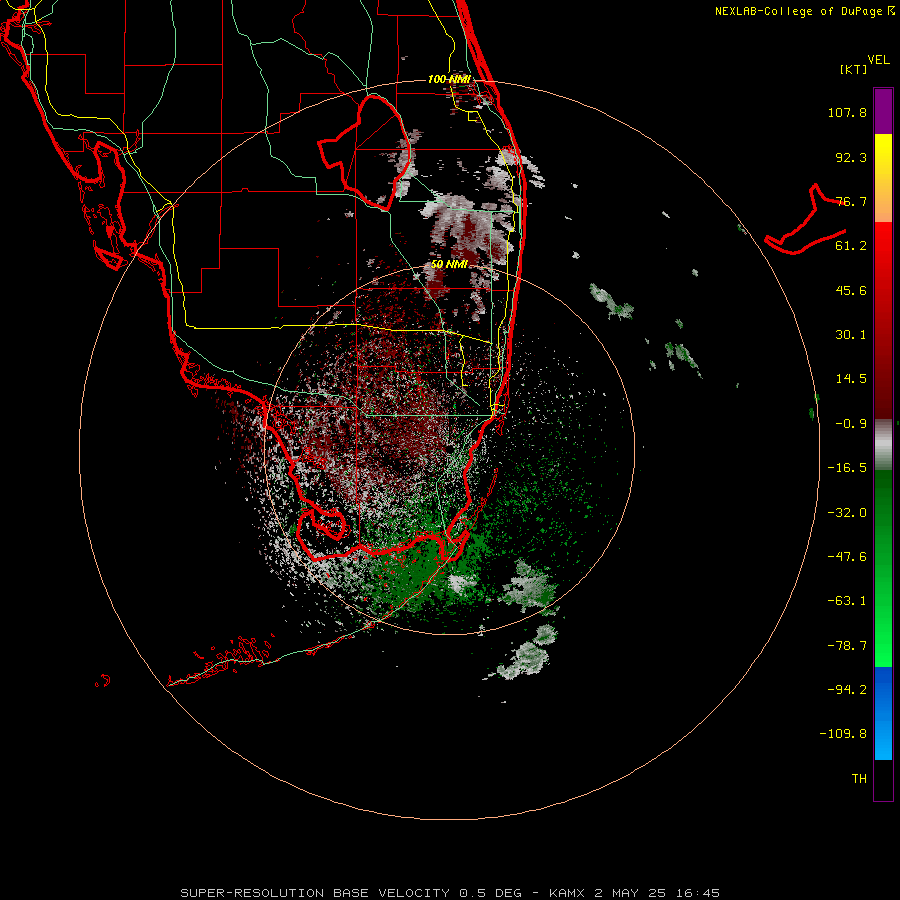Click the VEL legend heading
Screen dimensions: 900x900
878,60
